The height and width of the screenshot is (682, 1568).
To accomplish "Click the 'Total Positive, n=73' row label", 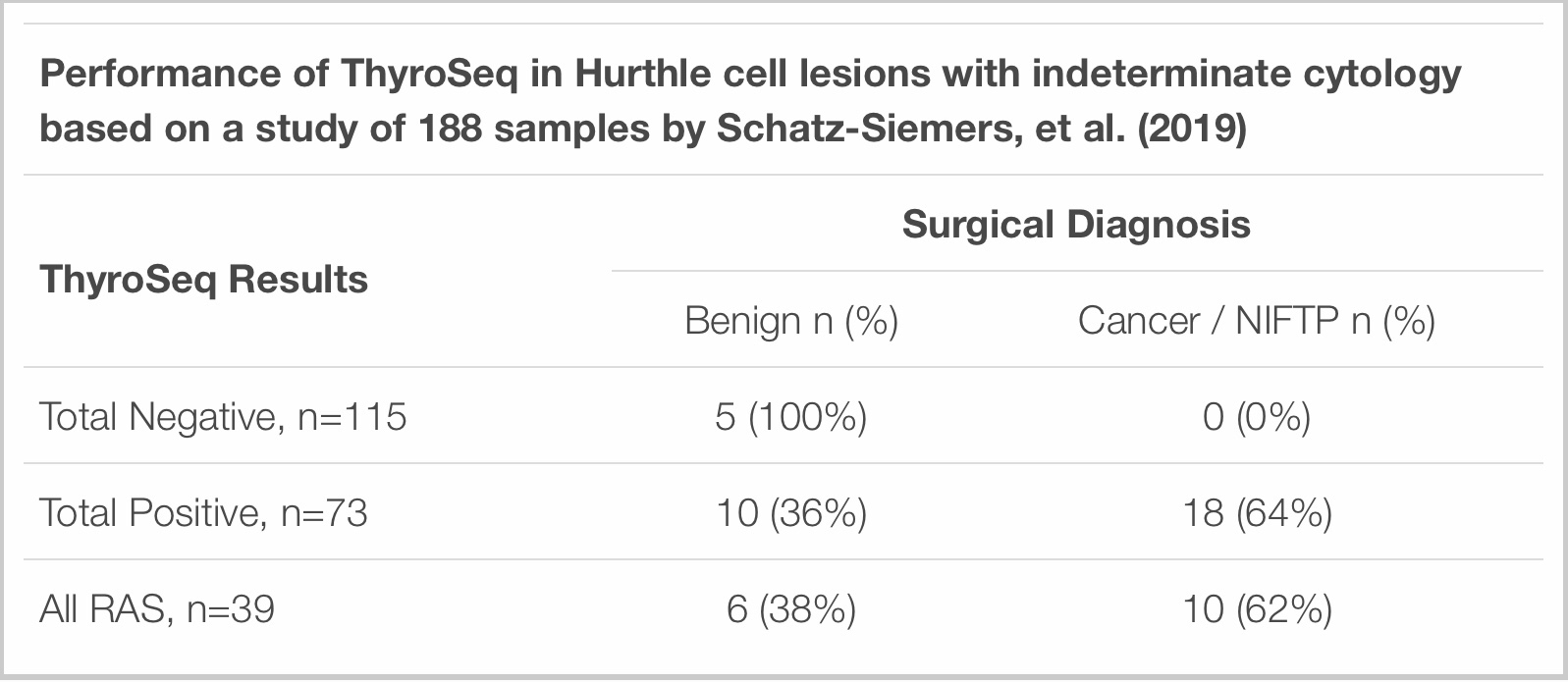I will [x=203, y=513].
